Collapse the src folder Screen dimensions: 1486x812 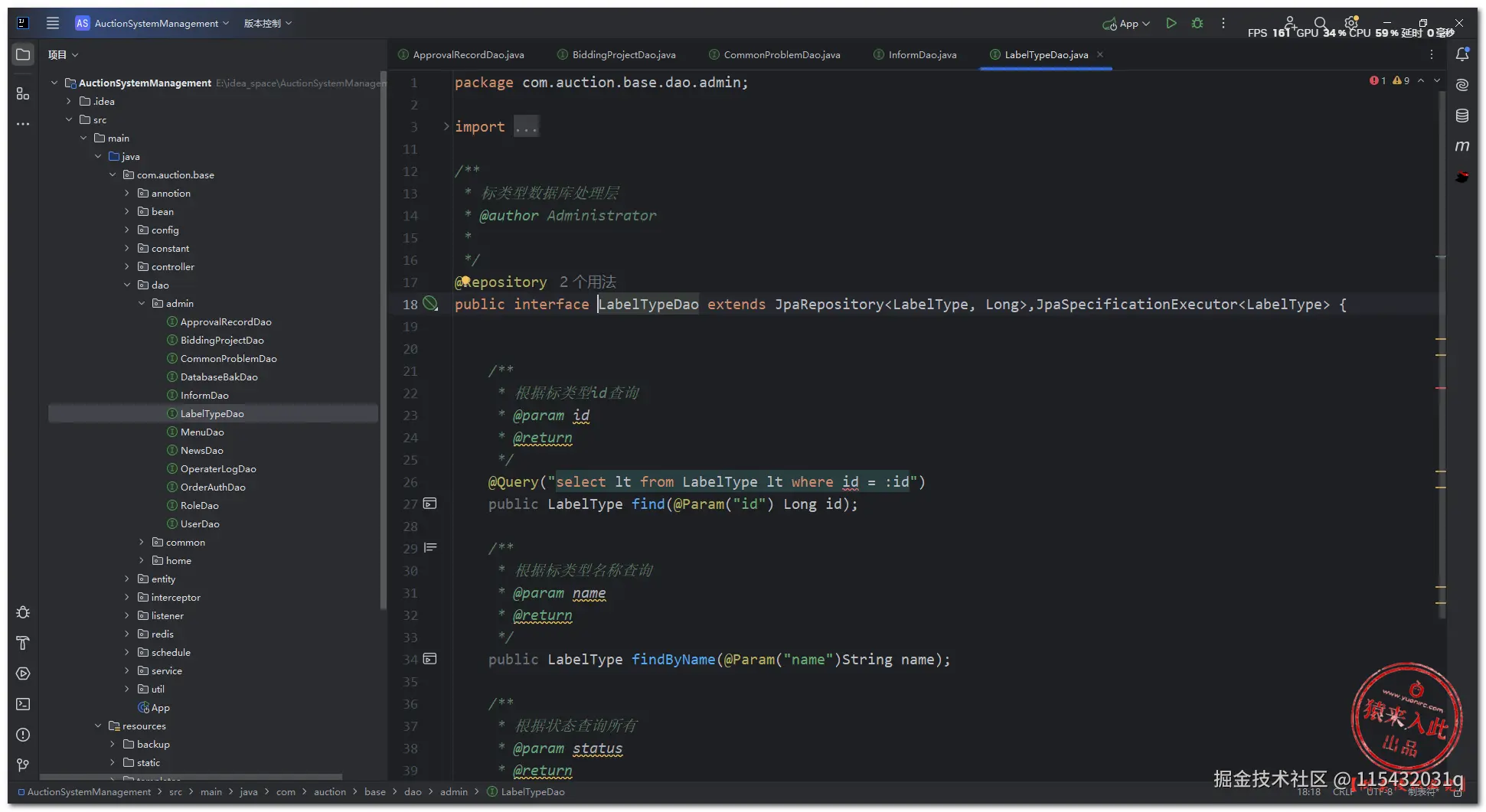[69, 119]
